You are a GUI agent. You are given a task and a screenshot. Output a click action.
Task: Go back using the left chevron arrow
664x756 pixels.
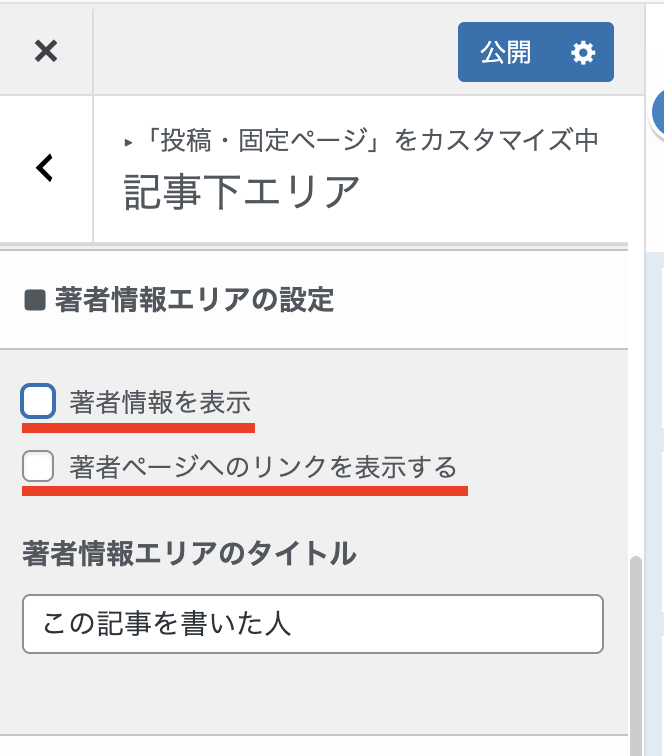tap(45, 168)
